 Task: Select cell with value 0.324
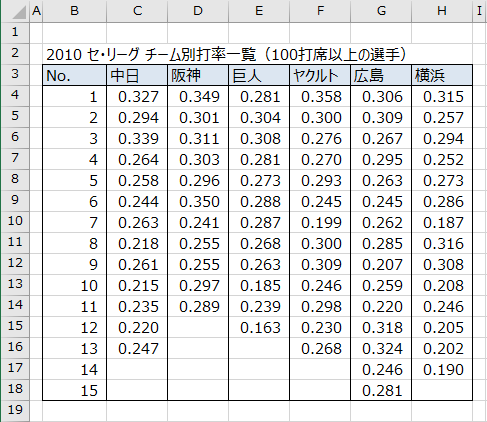[x=381, y=348]
